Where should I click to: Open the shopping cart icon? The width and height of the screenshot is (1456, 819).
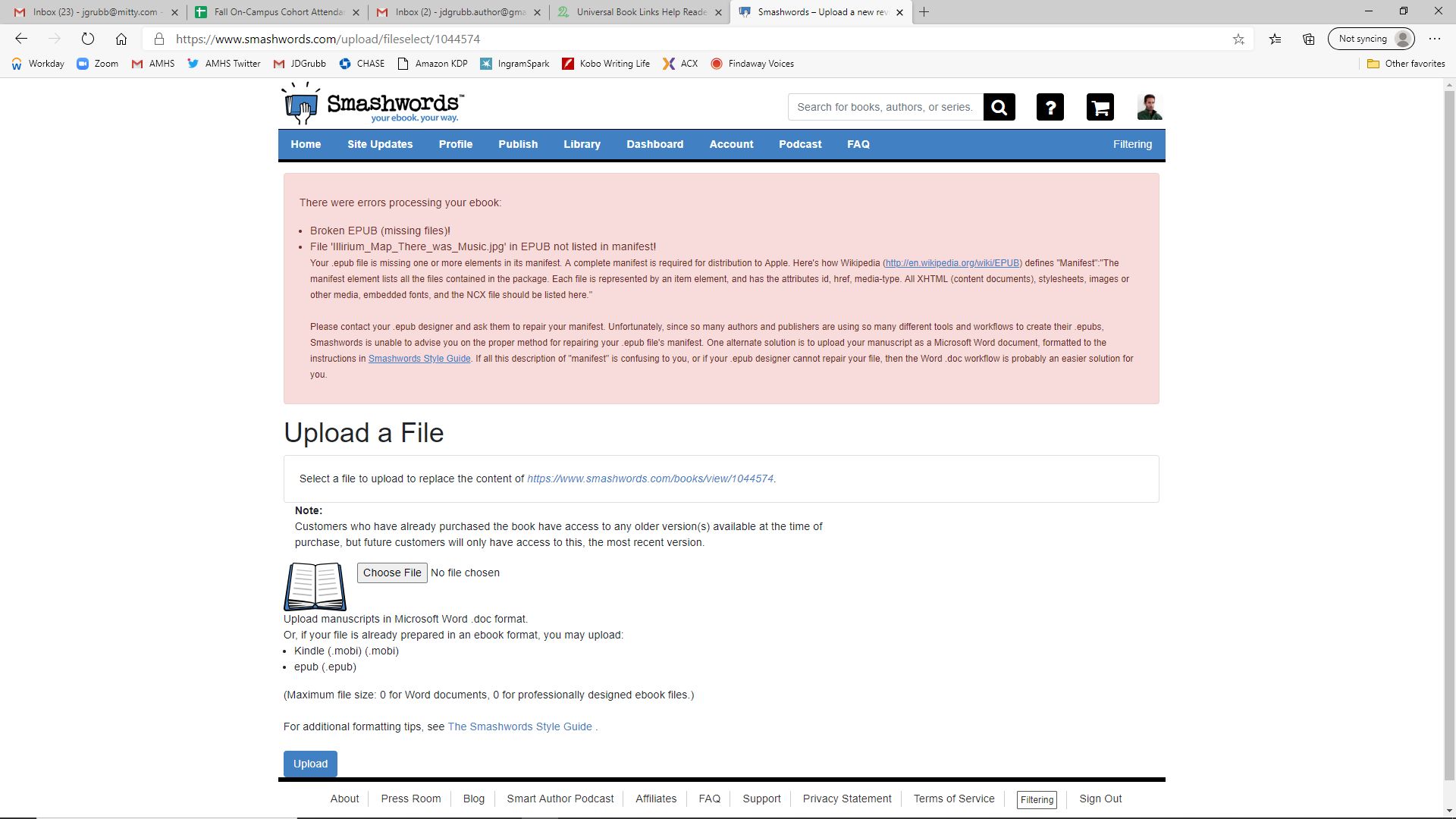click(1100, 107)
